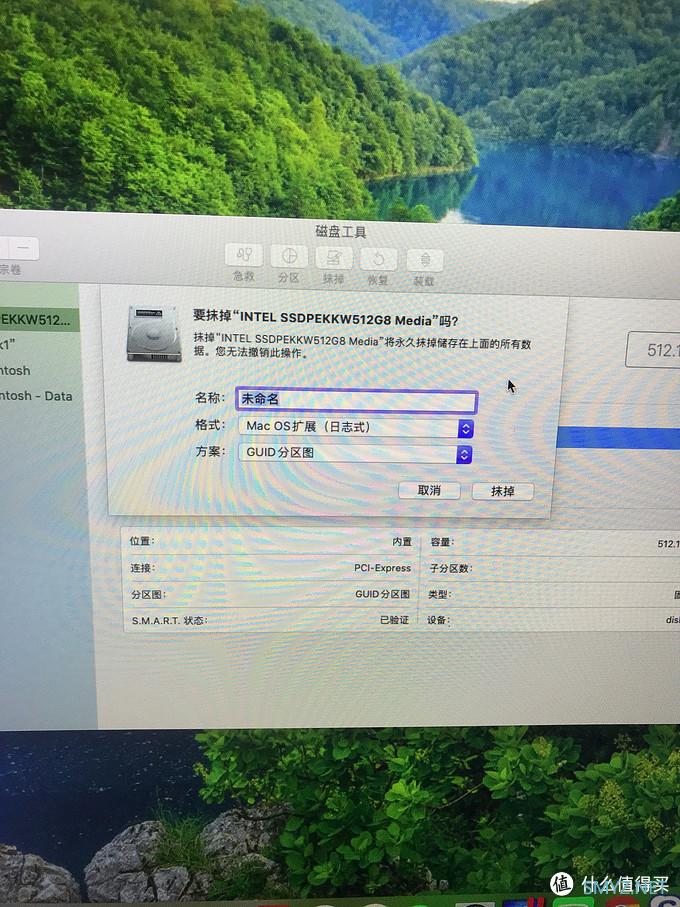
Task: Click the Erase (抹掉) toolbar icon
Action: 334,258
